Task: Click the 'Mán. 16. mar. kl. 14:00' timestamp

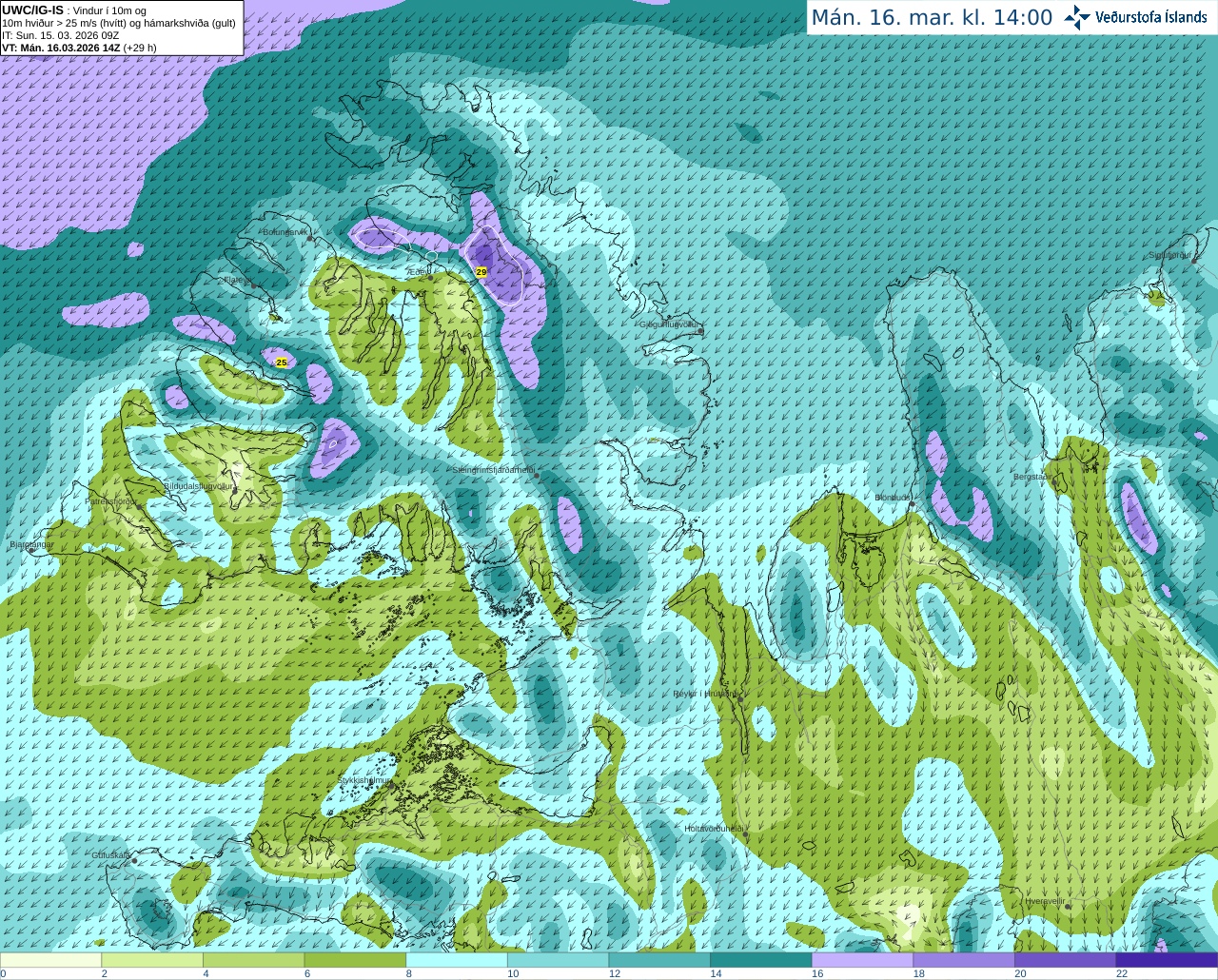Action: (932, 18)
